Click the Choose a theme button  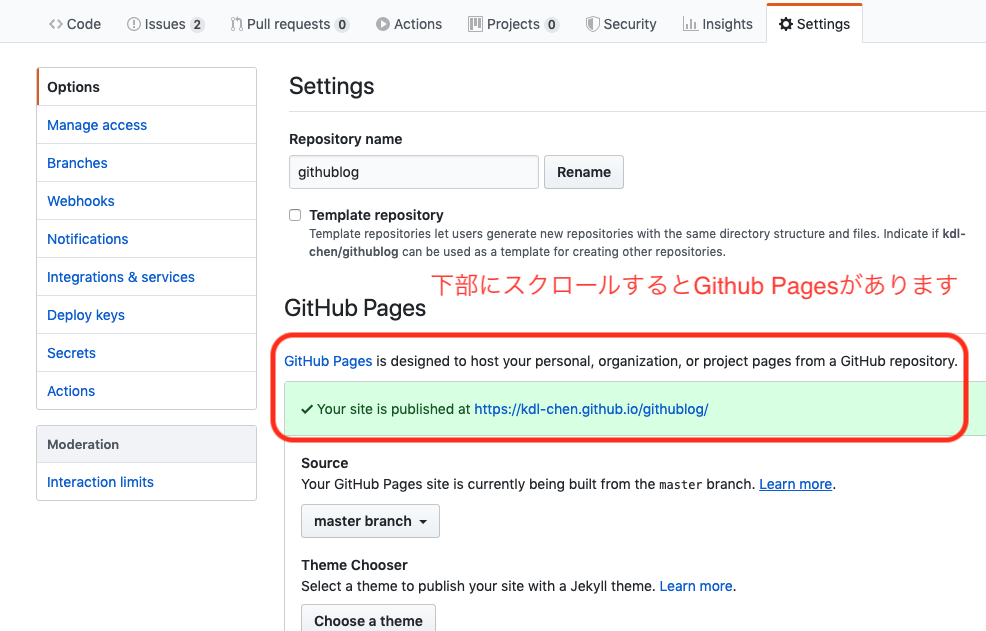(x=368, y=618)
